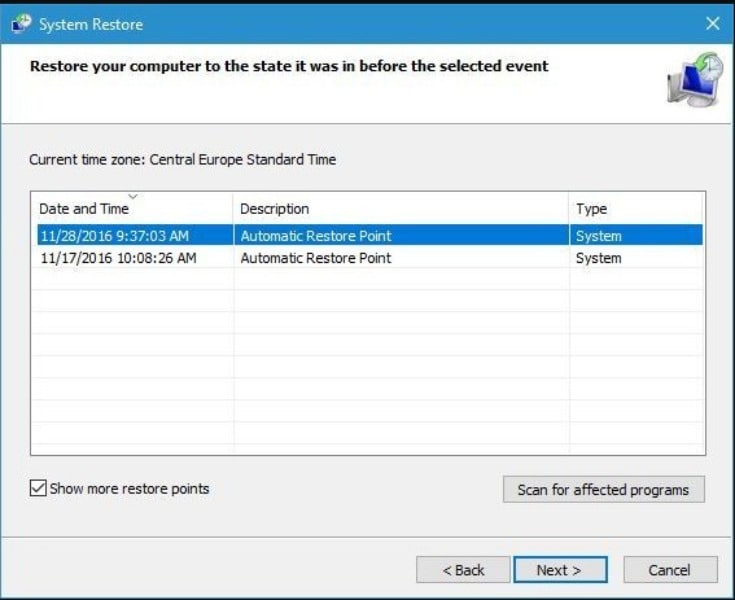
Task: Select the 11/28/2016 9:37:03 AM restore point
Action: click(x=370, y=235)
